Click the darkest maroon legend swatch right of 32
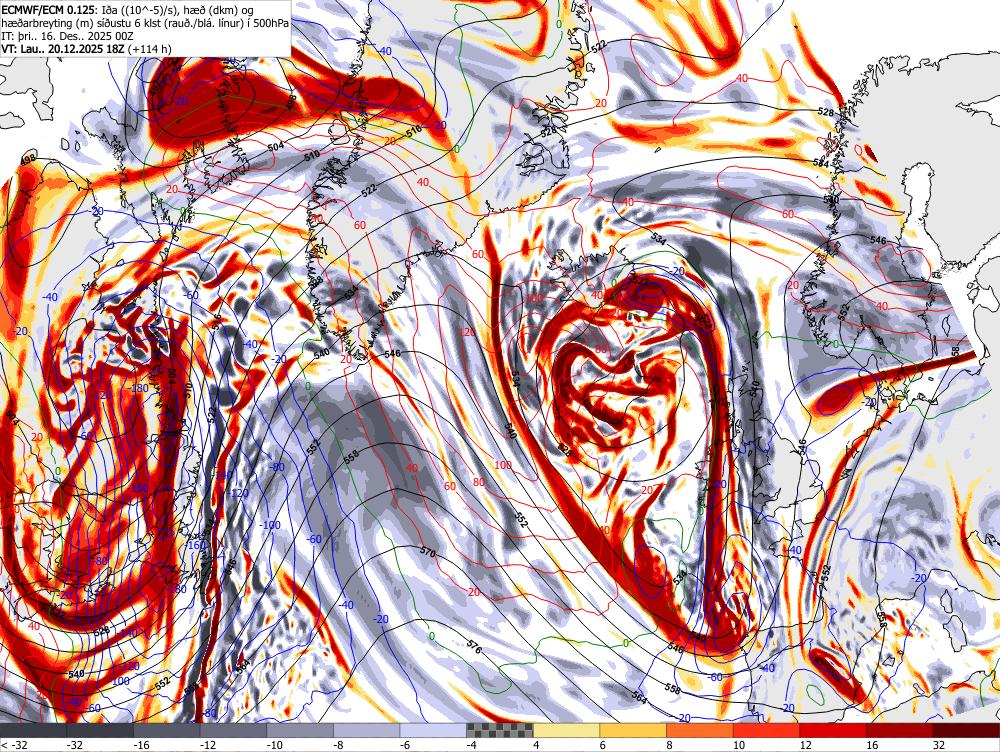Screen dimensions: 1000x752 [x=966, y=730]
